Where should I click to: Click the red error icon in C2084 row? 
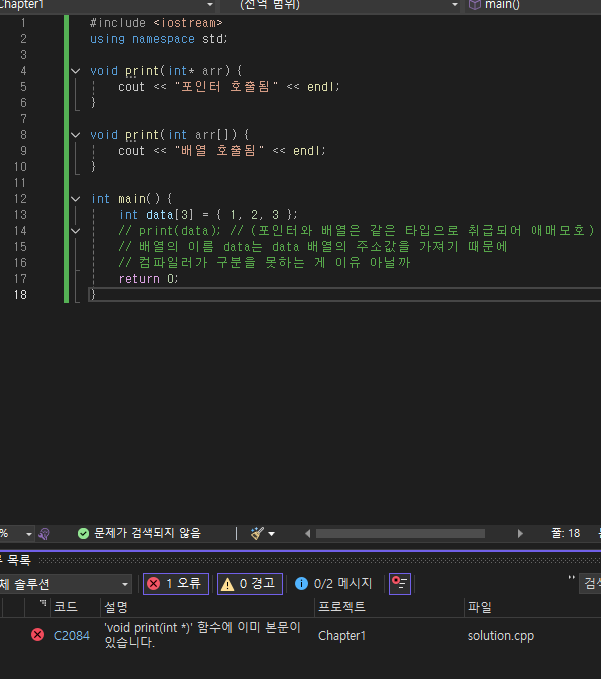(x=38, y=635)
